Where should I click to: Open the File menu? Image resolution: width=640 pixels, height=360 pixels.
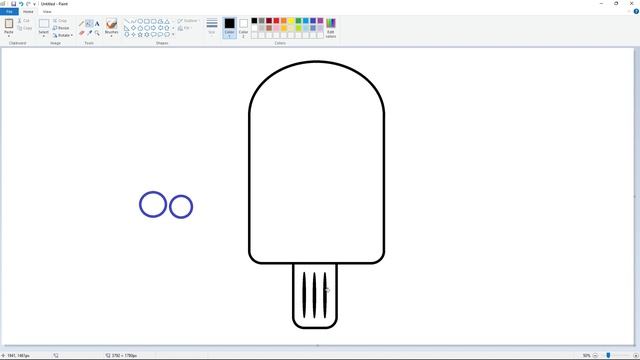pyautogui.click(x=9, y=11)
